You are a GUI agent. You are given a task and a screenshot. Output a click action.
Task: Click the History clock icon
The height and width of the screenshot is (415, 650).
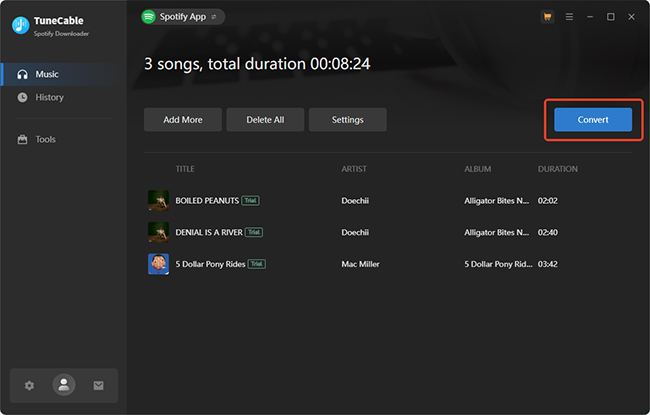(22, 97)
